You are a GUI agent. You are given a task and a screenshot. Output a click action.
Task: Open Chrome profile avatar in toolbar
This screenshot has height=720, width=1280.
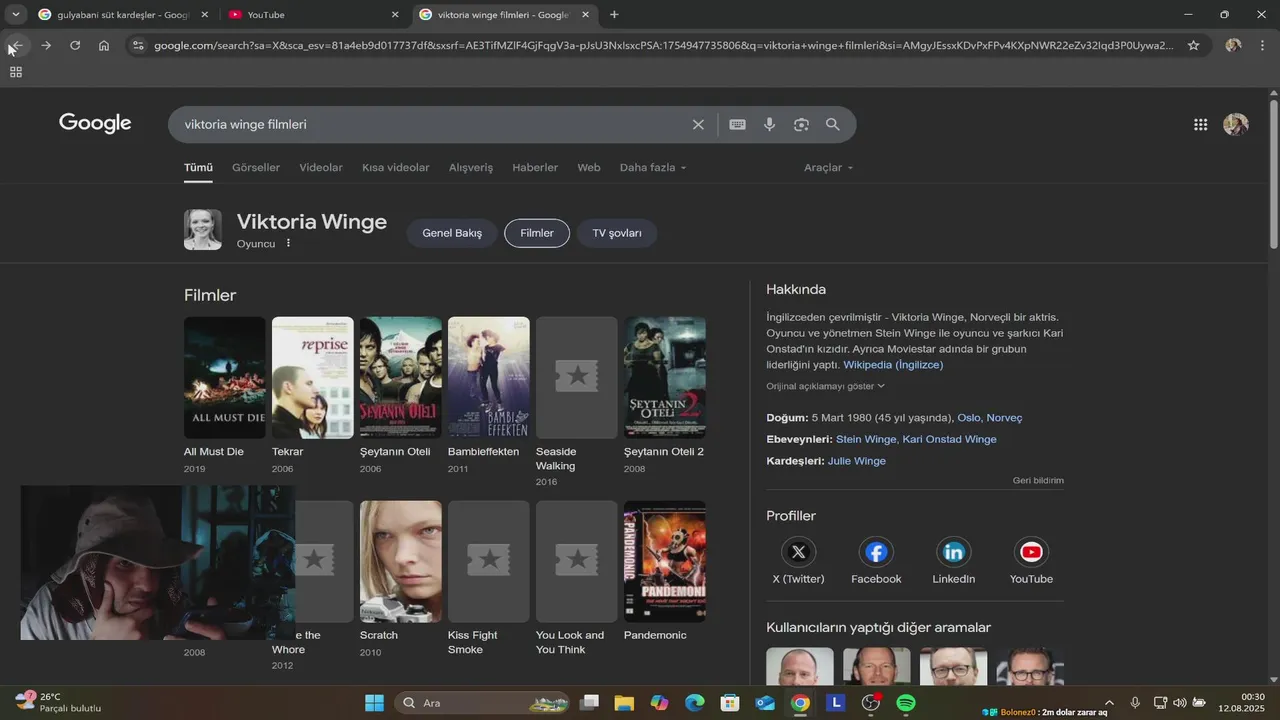[x=1233, y=45]
